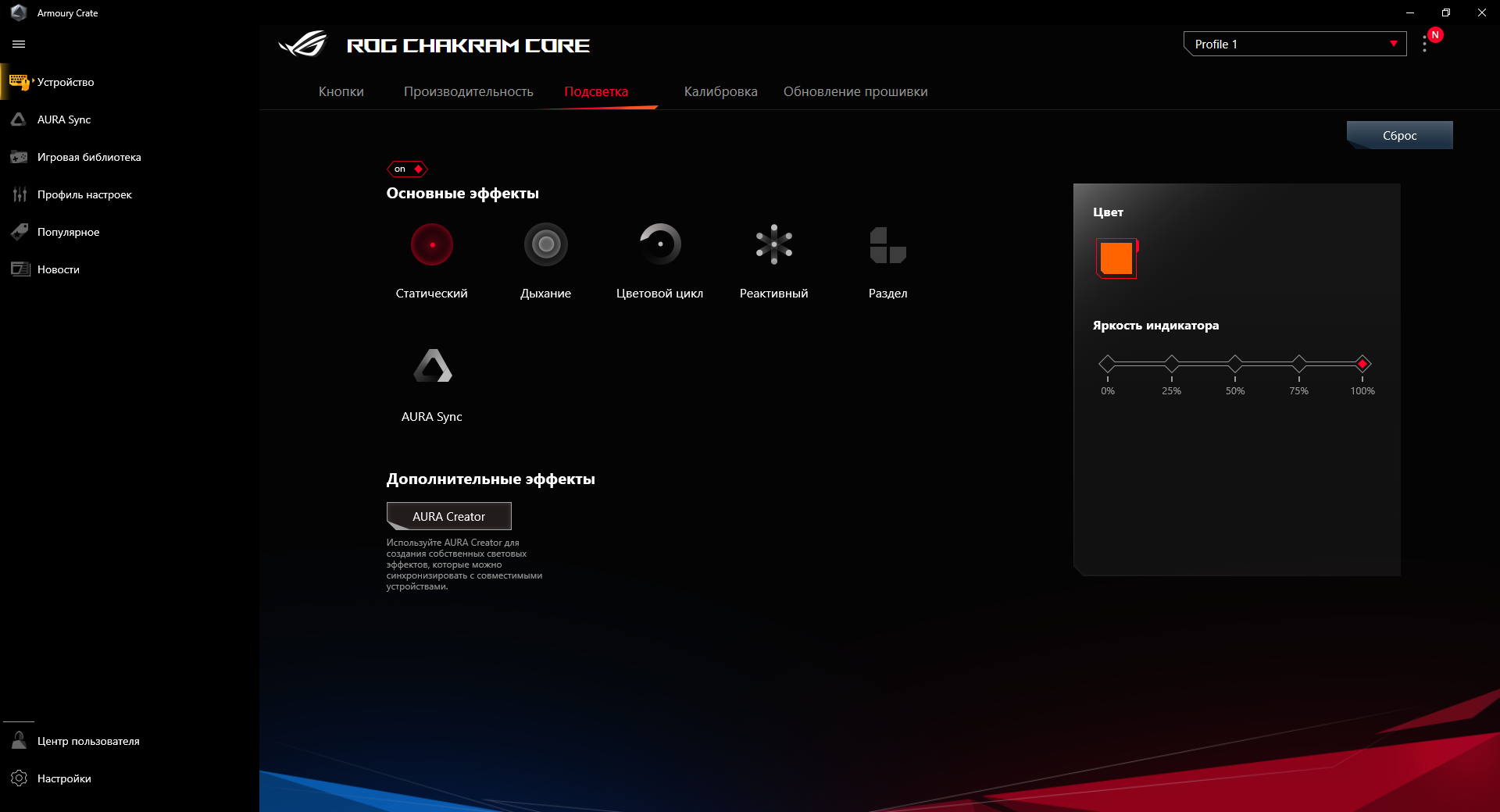The width and height of the screenshot is (1500, 812).
Task: Choose the Раздел lighting effect icon
Action: [x=888, y=245]
